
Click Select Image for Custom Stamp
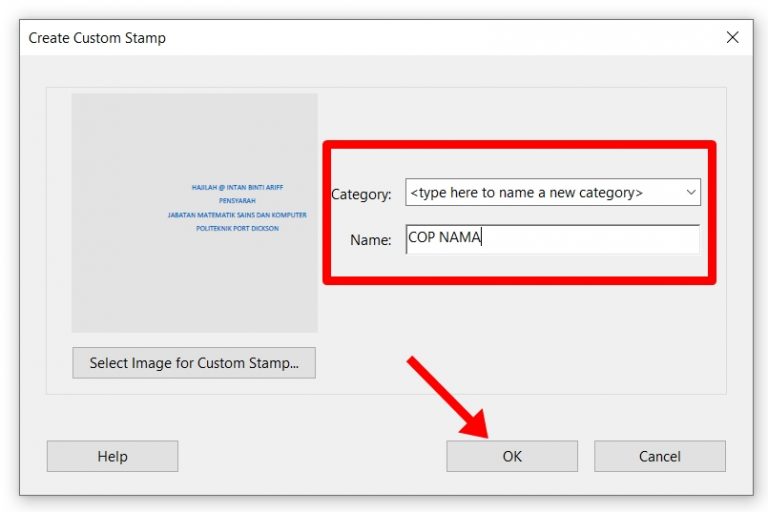pyautogui.click(x=194, y=363)
